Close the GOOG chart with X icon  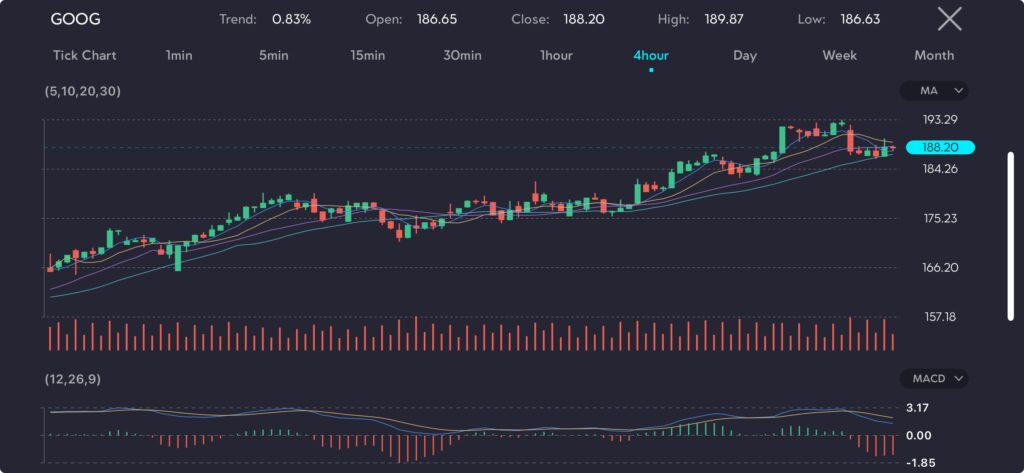pos(949,19)
